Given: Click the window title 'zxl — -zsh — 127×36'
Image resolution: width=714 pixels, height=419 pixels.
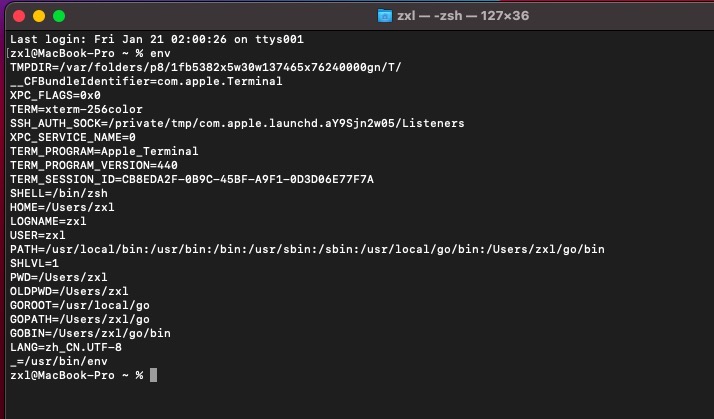Looking at the screenshot, I should [463, 16].
